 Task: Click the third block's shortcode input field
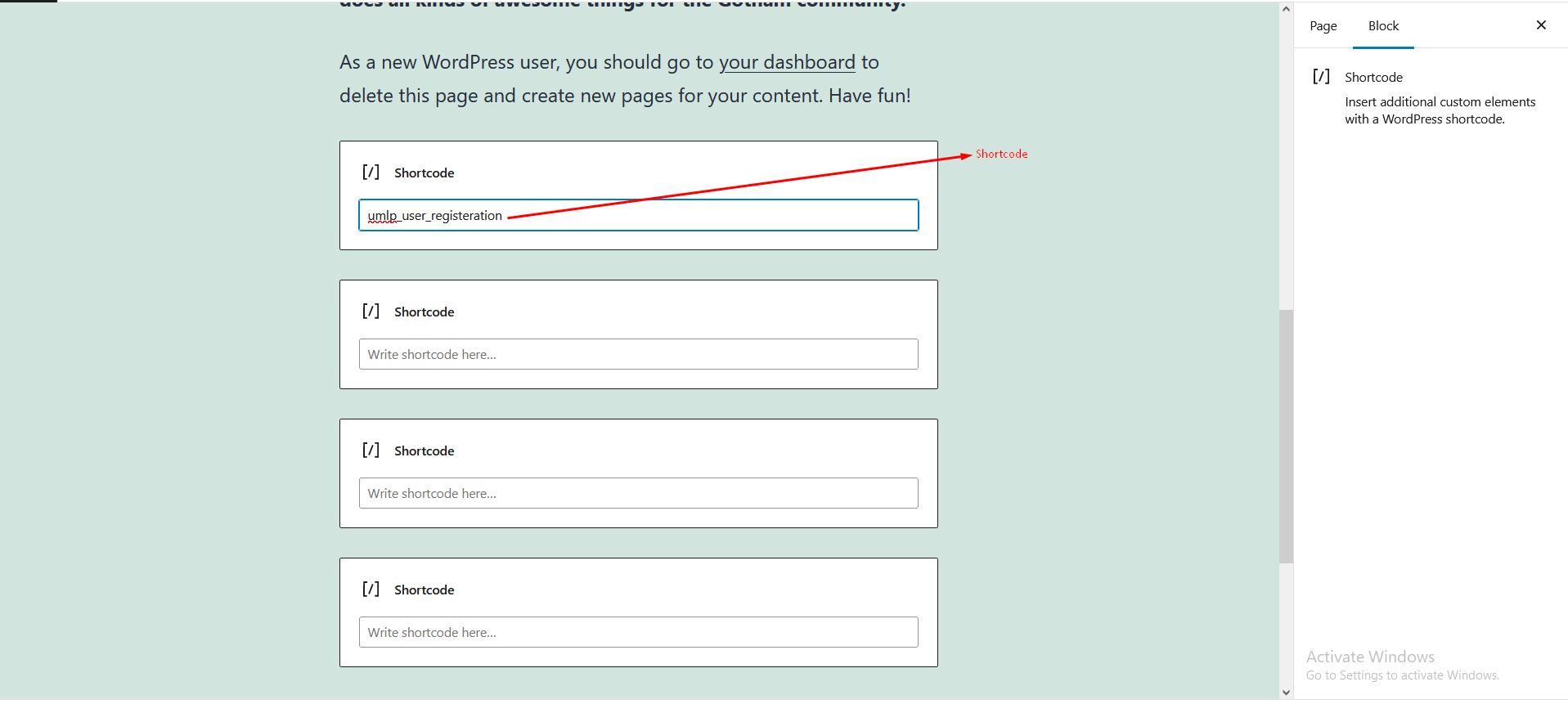coord(638,493)
